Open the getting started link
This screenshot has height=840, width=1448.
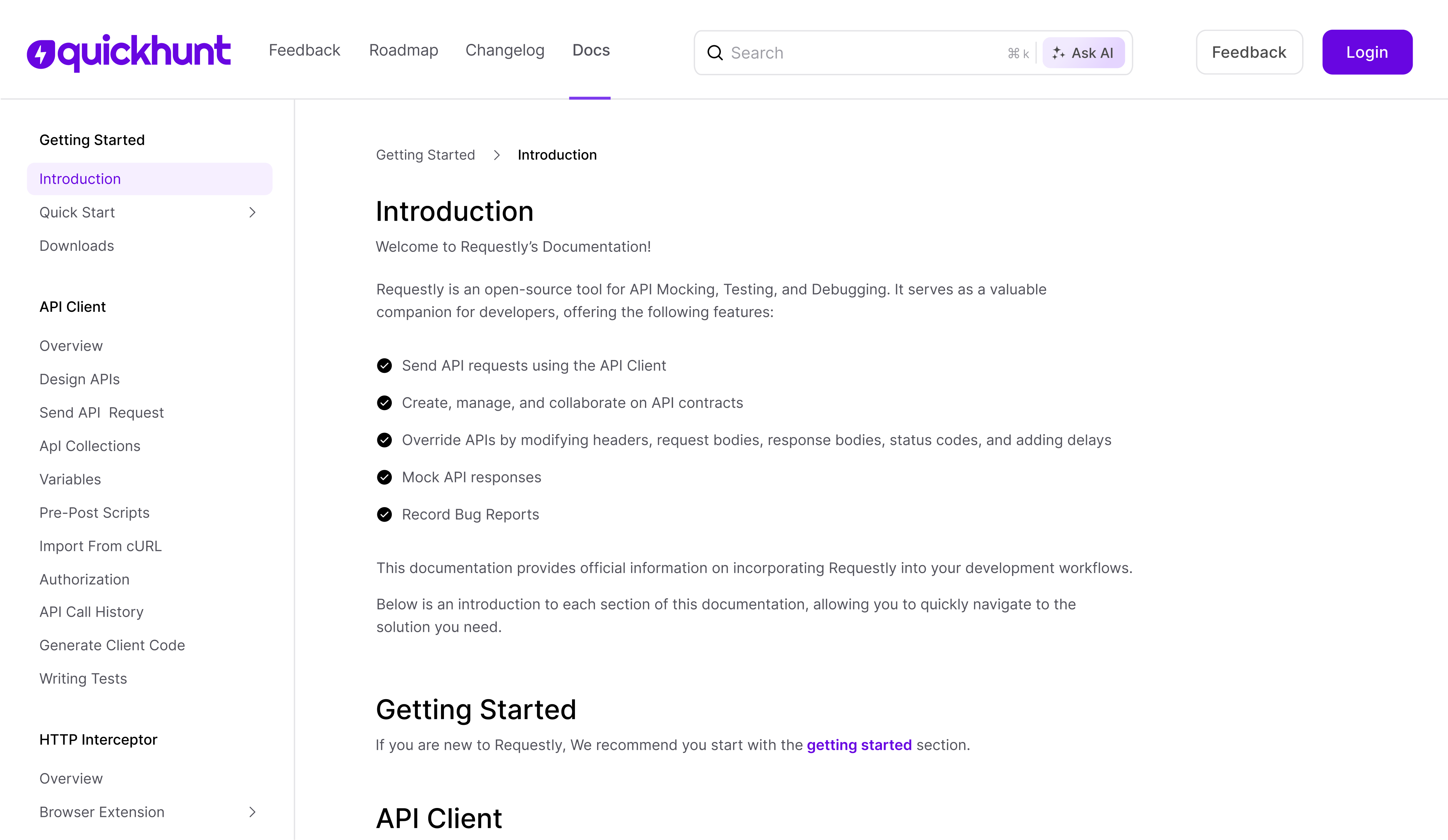[859, 745]
